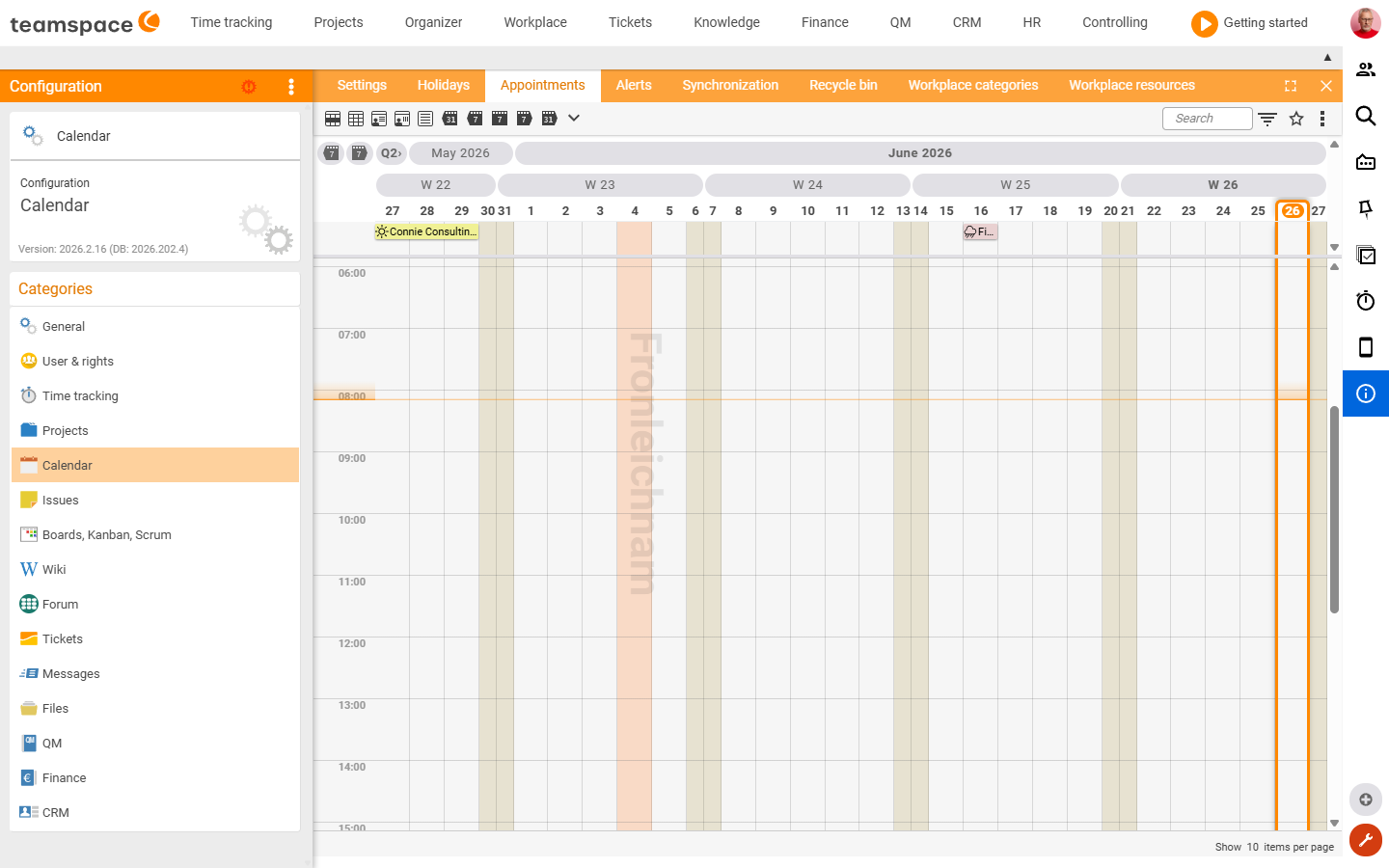This screenshot has height=868, width=1389.
Task: Click the star favorites icon
Action: 1296,119
